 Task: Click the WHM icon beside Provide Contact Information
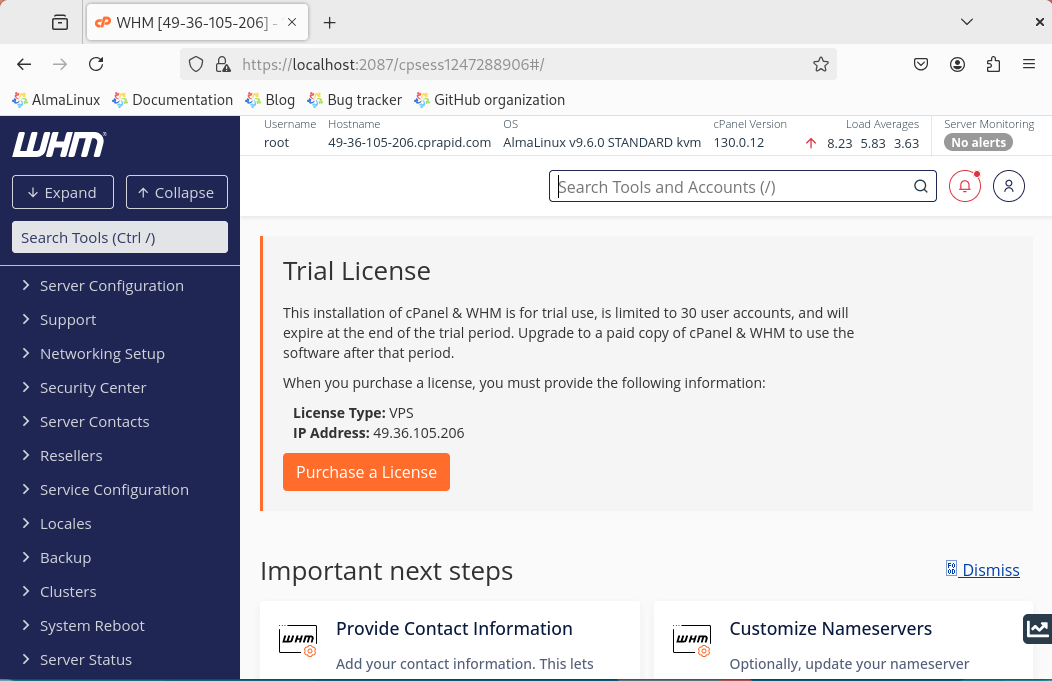pos(297,640)
